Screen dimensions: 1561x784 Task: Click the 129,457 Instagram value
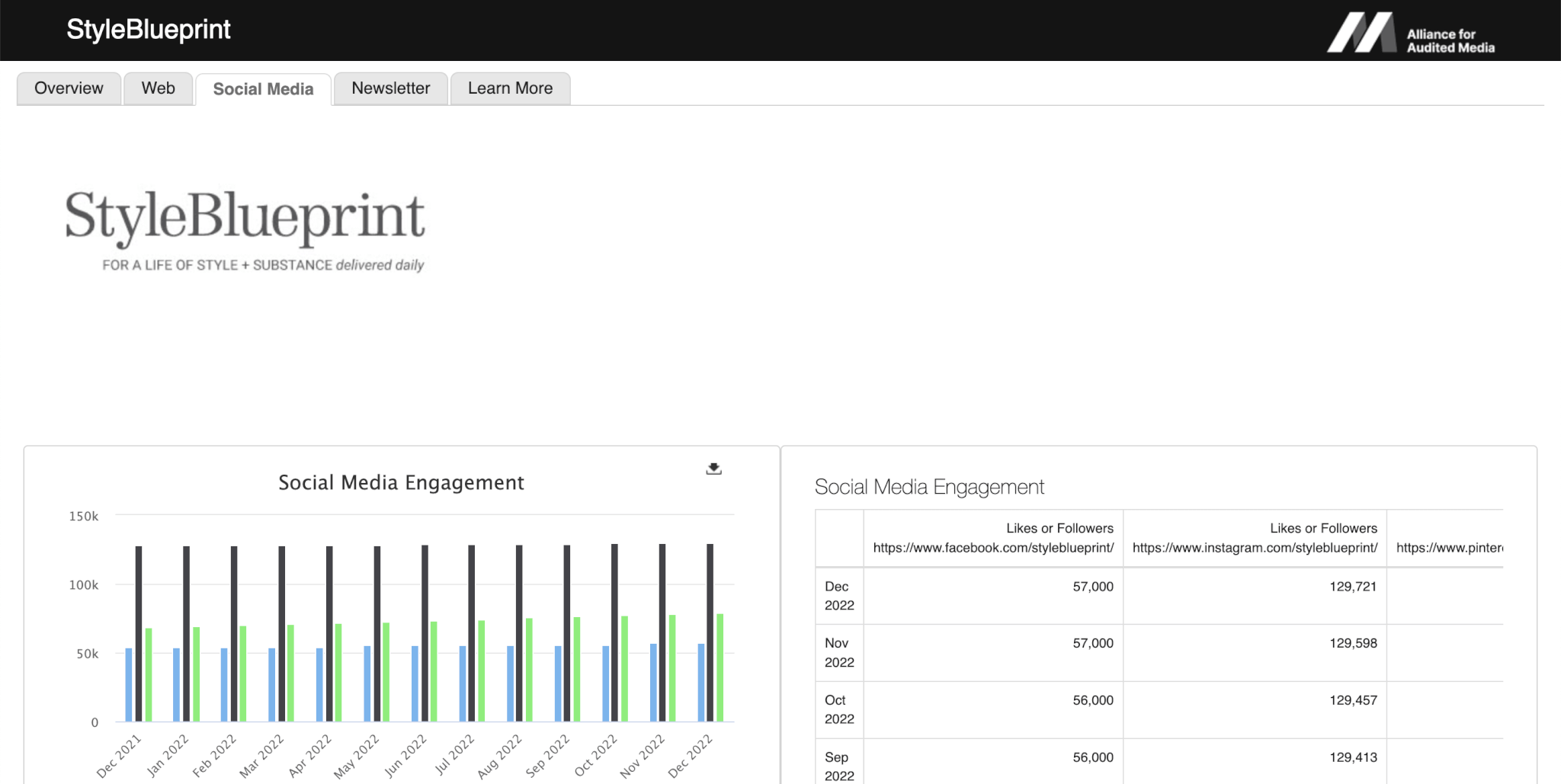tap(1353, 700)
